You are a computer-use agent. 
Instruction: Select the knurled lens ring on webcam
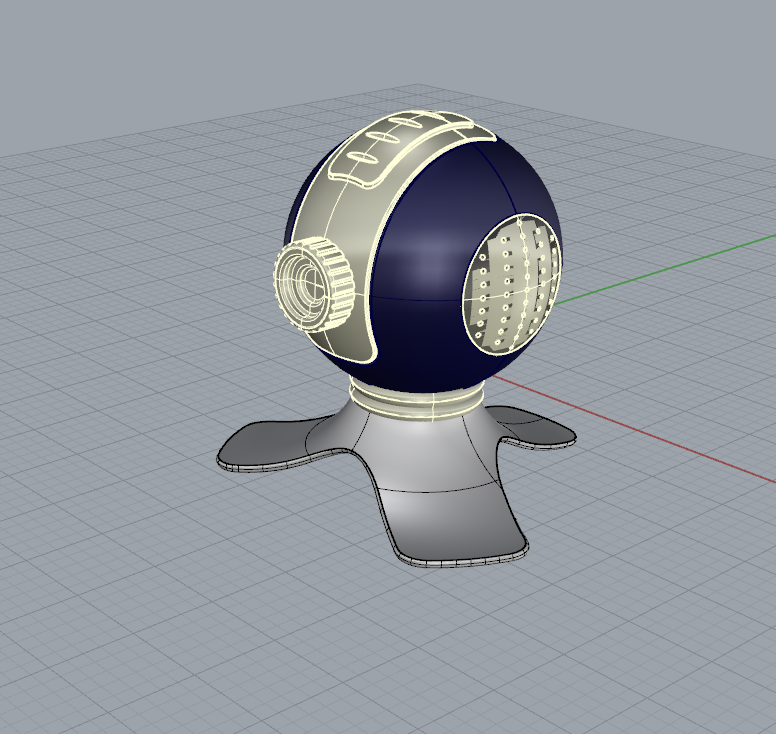(314, 284)
